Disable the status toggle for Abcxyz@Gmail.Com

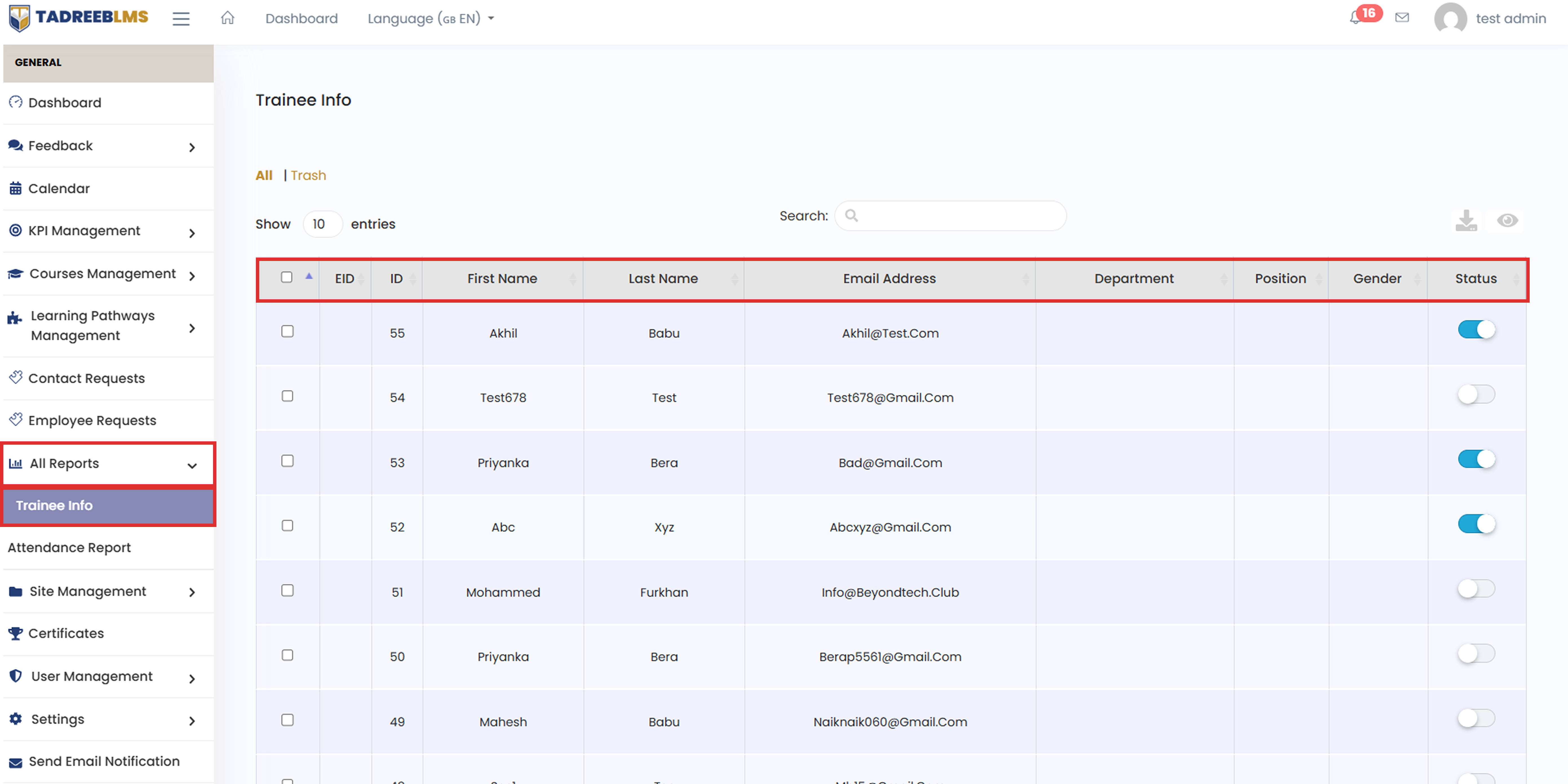click(1476, 524)
